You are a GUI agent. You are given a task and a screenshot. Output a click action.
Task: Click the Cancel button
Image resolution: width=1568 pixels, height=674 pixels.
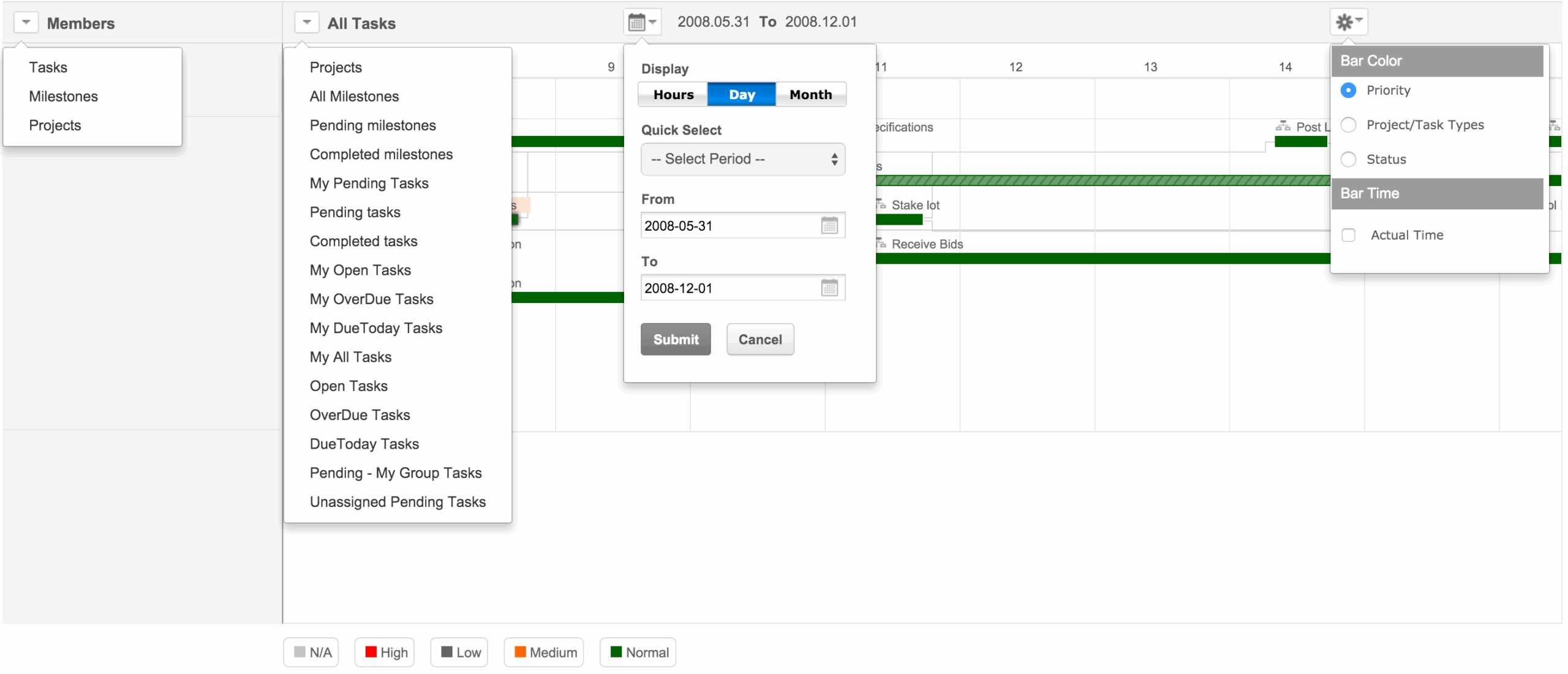(x=759, y=339)
